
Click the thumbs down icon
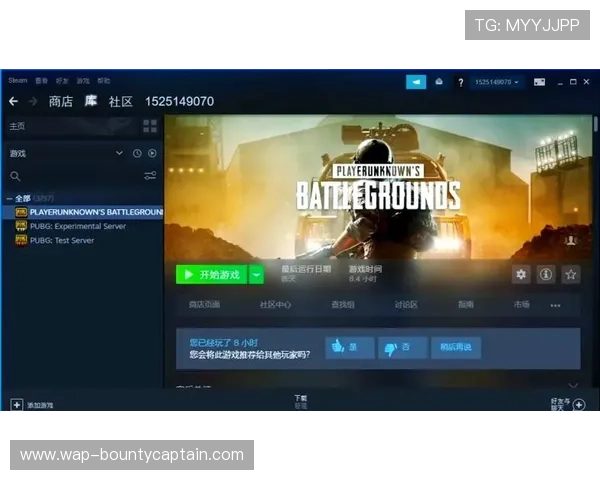[391, 348]
